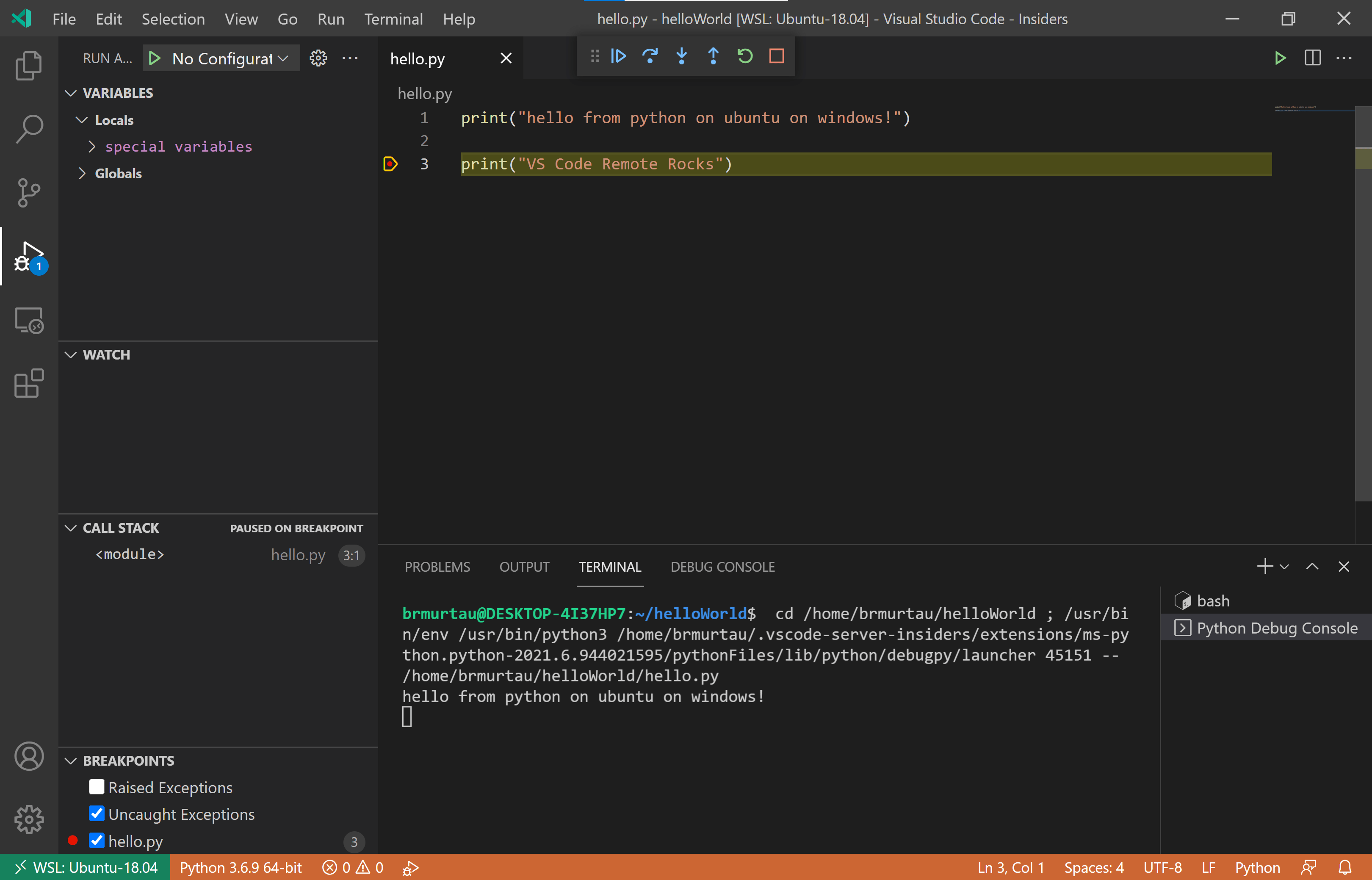Restart the debugging session

pyautogui.click(x=744, y=56)
